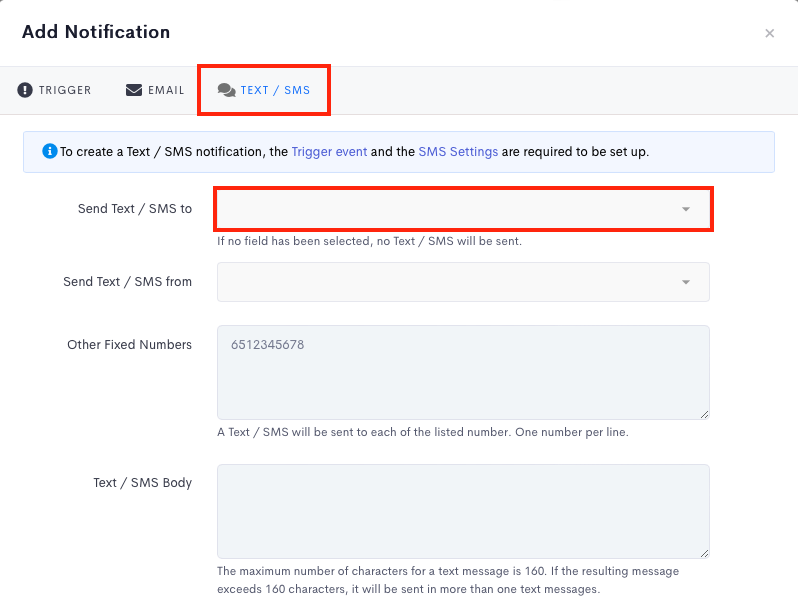Open the SMS Settings link
The image size is (798, 609).
pos(458,152)
